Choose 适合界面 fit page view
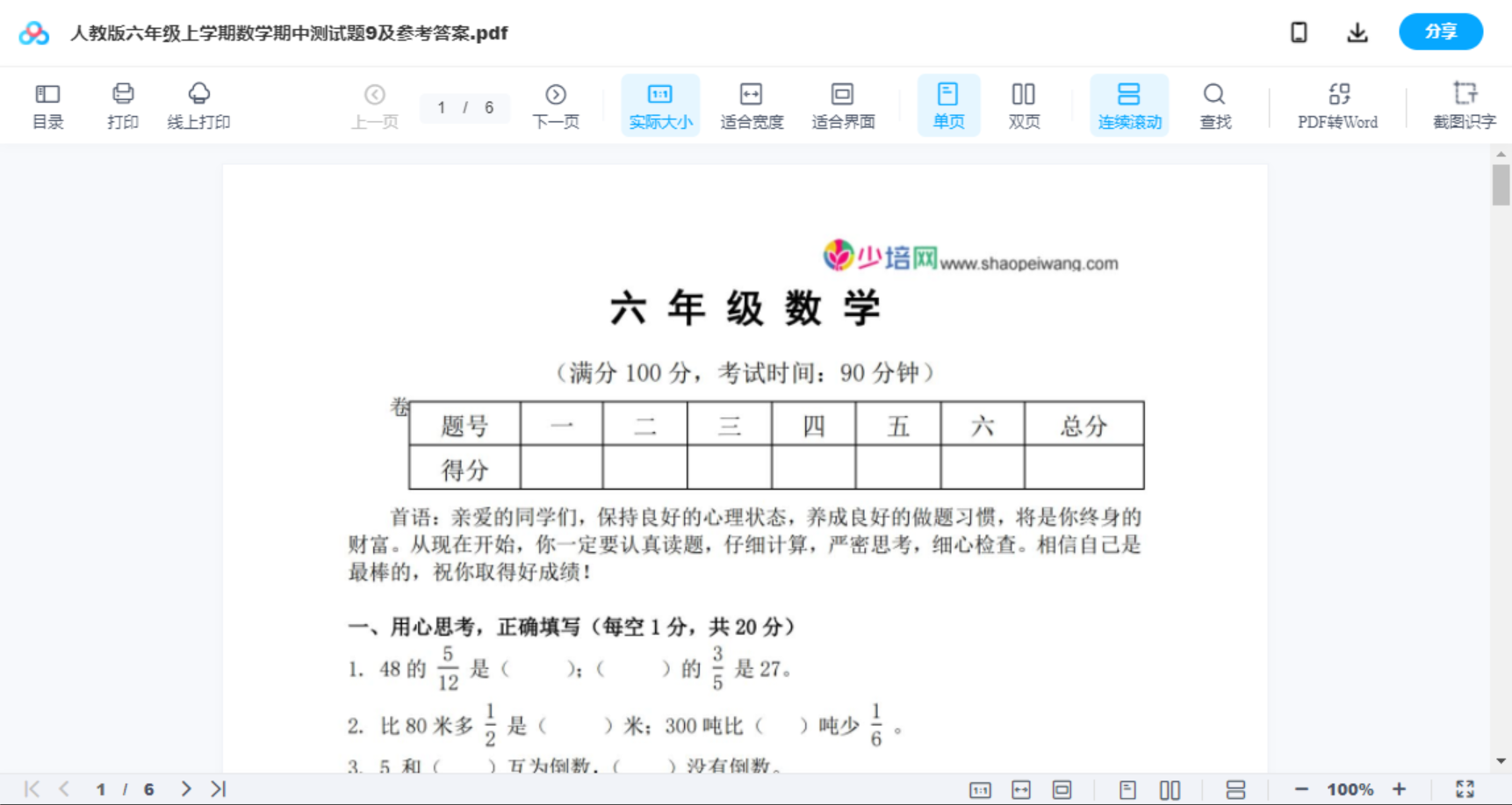This screenshot has height=805, width=1512. point(844,104)
